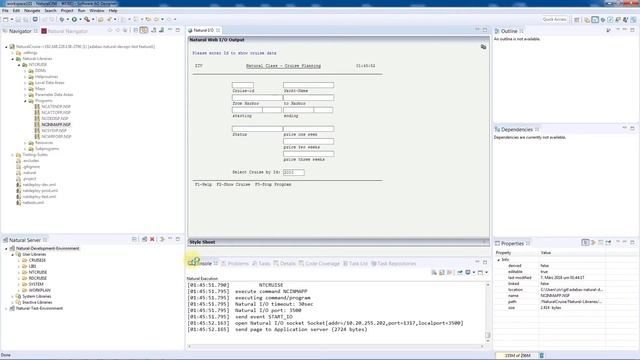640x360 pixels.
Task: Click the New wizard toolbar icon
Action: (6, 19)
